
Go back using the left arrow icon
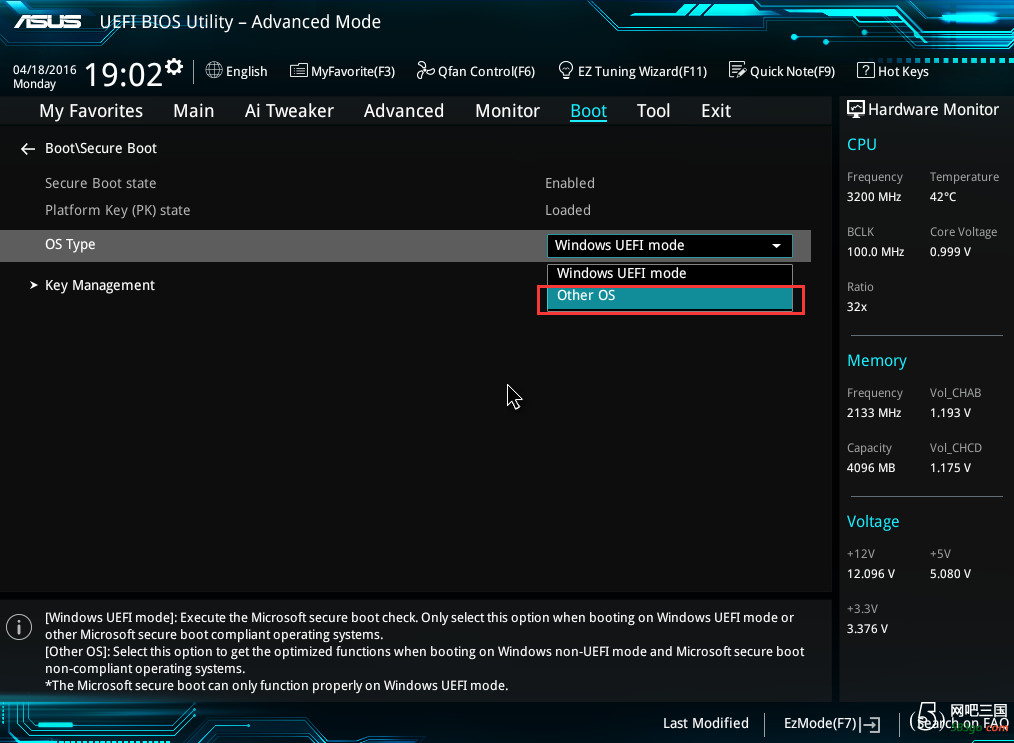pos(27,149)
